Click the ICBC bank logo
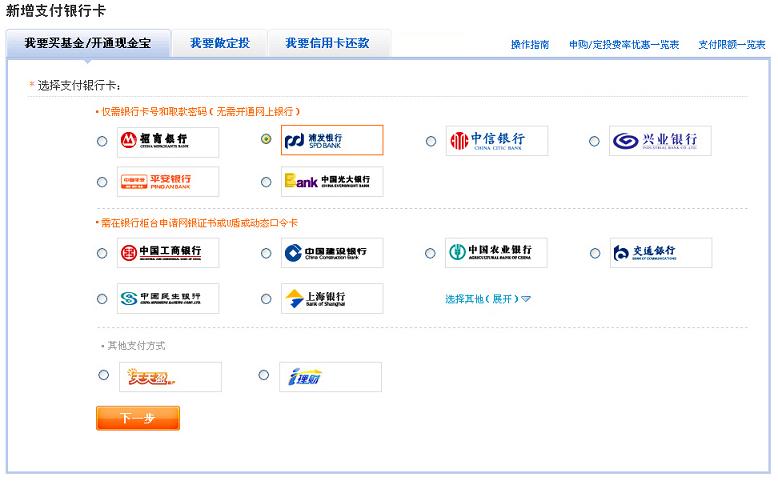 click(x=167, y=253)
